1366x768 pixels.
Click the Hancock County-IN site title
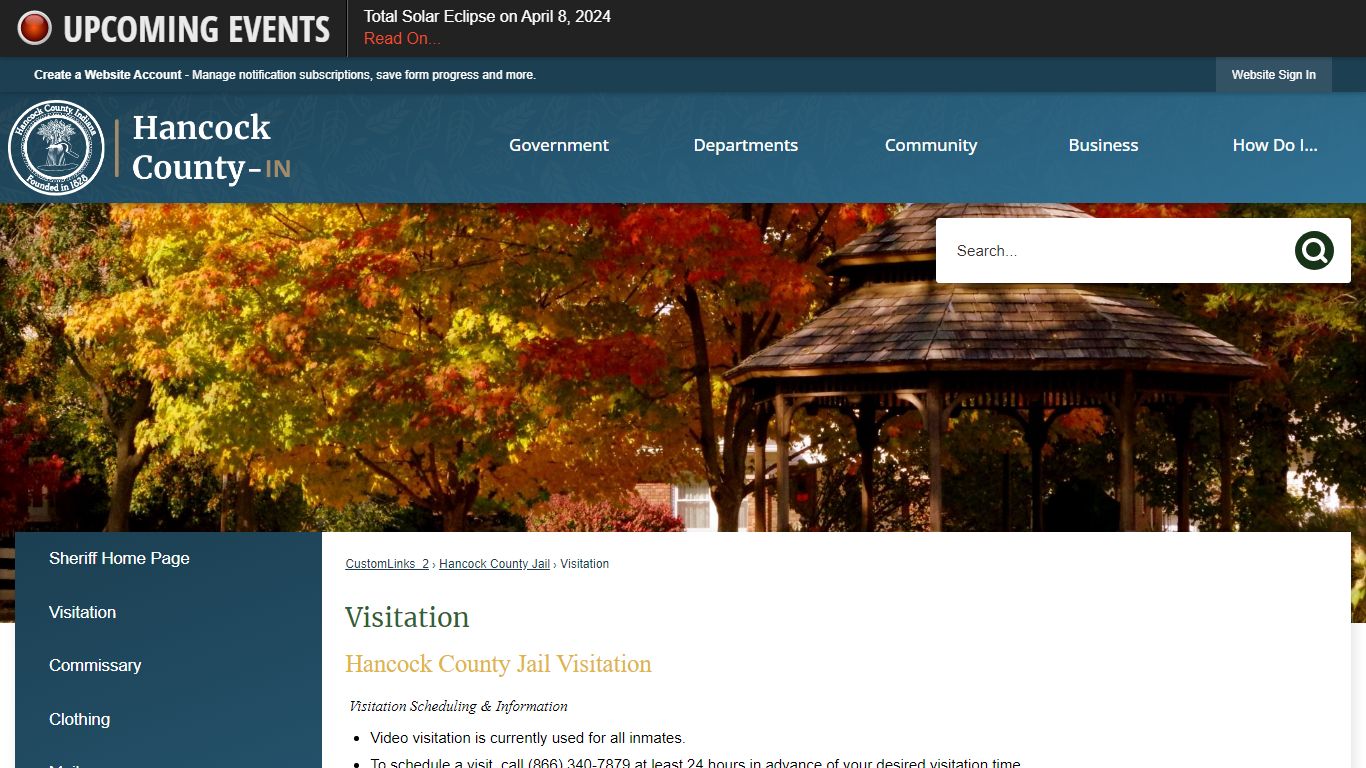pos(211,148)
